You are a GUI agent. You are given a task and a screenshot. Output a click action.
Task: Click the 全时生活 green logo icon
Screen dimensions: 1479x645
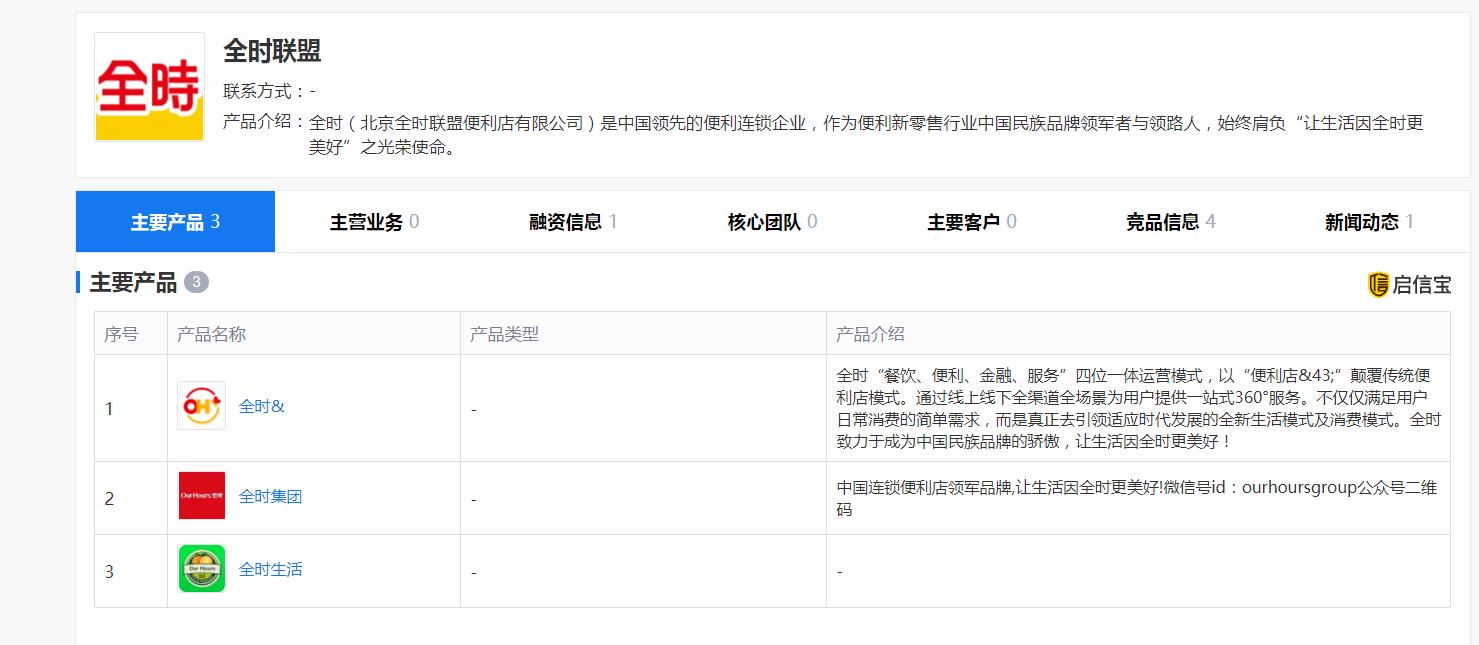coord(201,569)
